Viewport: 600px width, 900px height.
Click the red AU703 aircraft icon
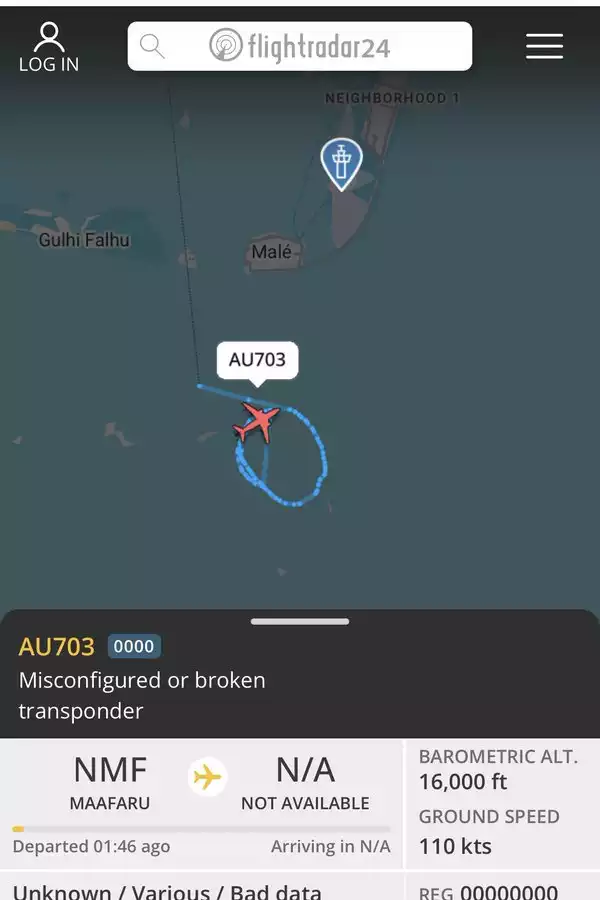pos(256,422)
